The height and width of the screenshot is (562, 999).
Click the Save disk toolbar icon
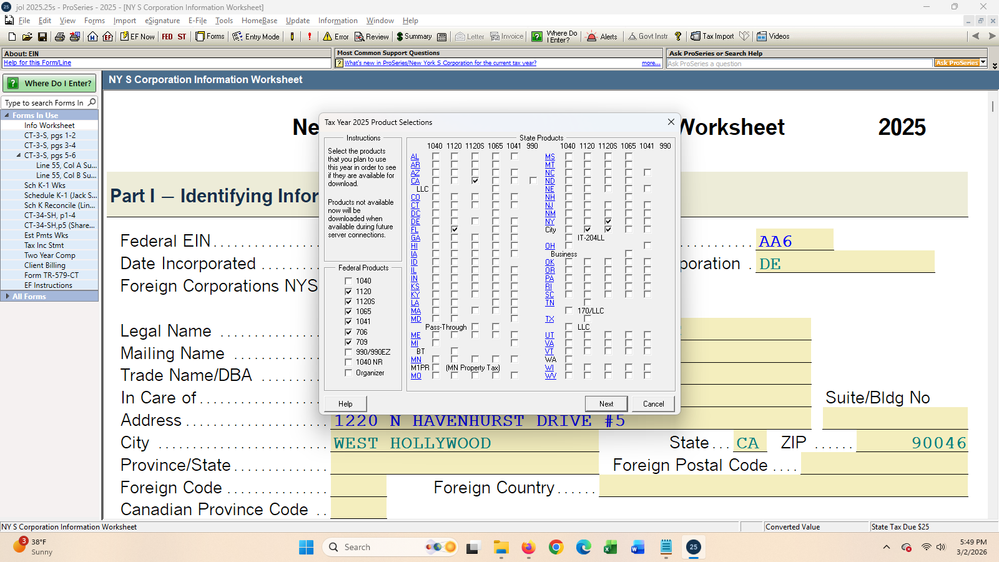[42, 36]
